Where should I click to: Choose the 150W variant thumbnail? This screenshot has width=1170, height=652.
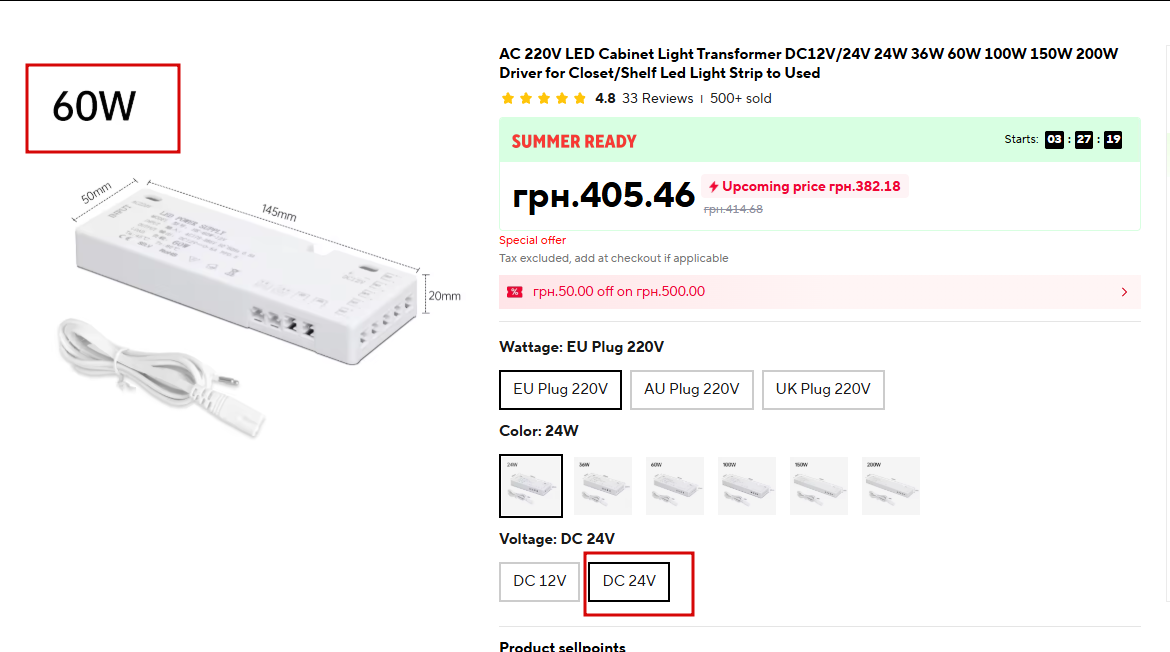819,486
